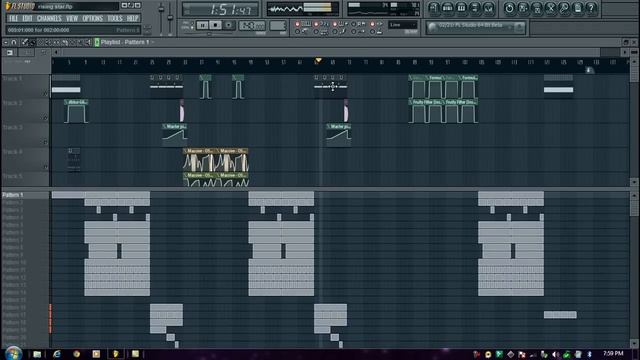This screenshot has width=640, height=360.
Task: Mute Track 1 using its small toggle
Action: 45,94
